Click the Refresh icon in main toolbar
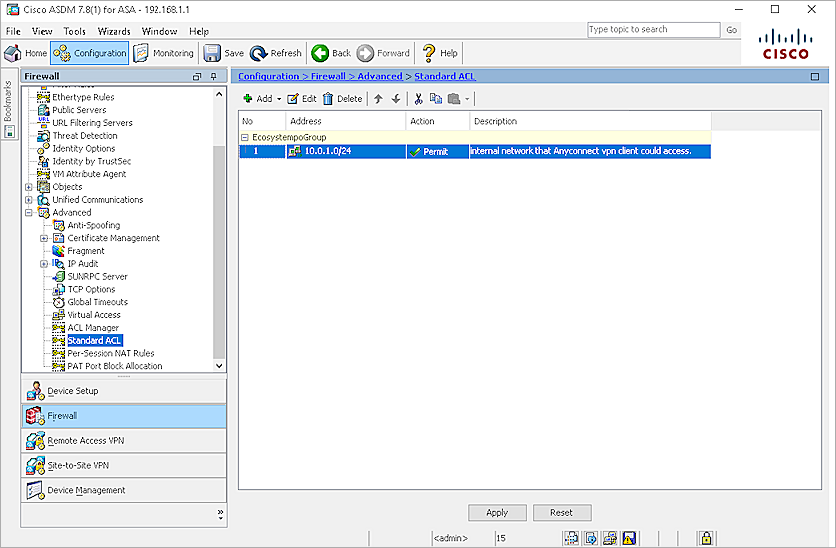The height and width of the screenshot is (548, 836). 259,53
